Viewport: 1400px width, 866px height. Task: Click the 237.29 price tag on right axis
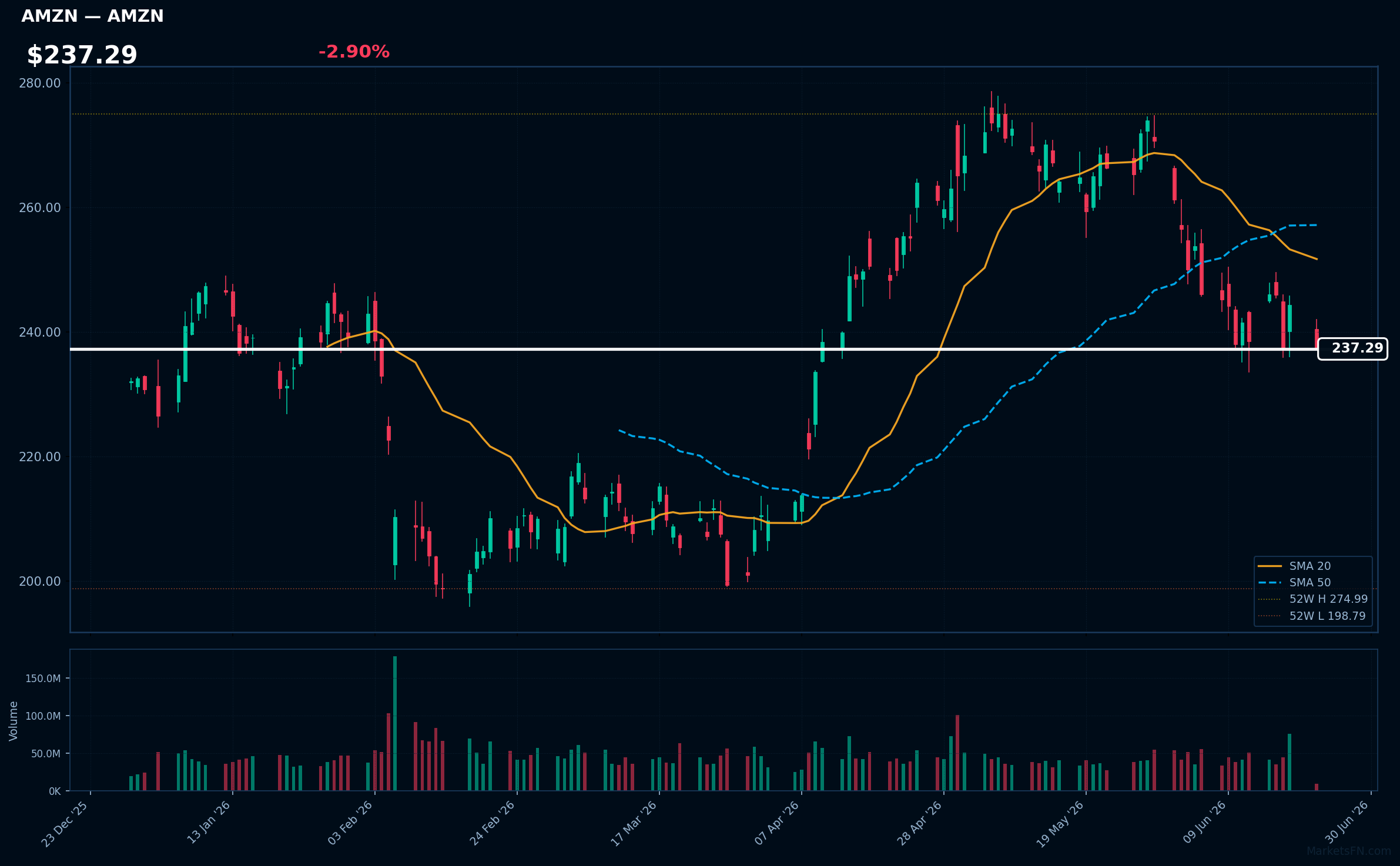tap(1353, 348)
